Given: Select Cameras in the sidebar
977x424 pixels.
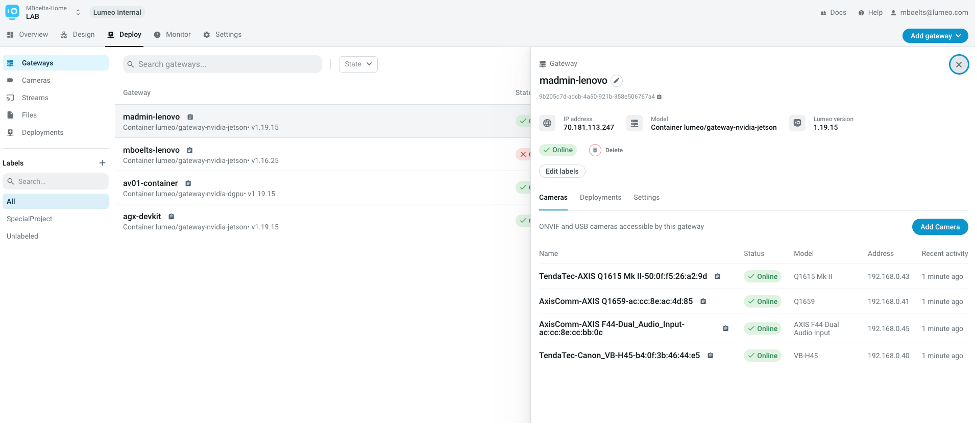Looking at the screenshot, I should pos(55,80).
